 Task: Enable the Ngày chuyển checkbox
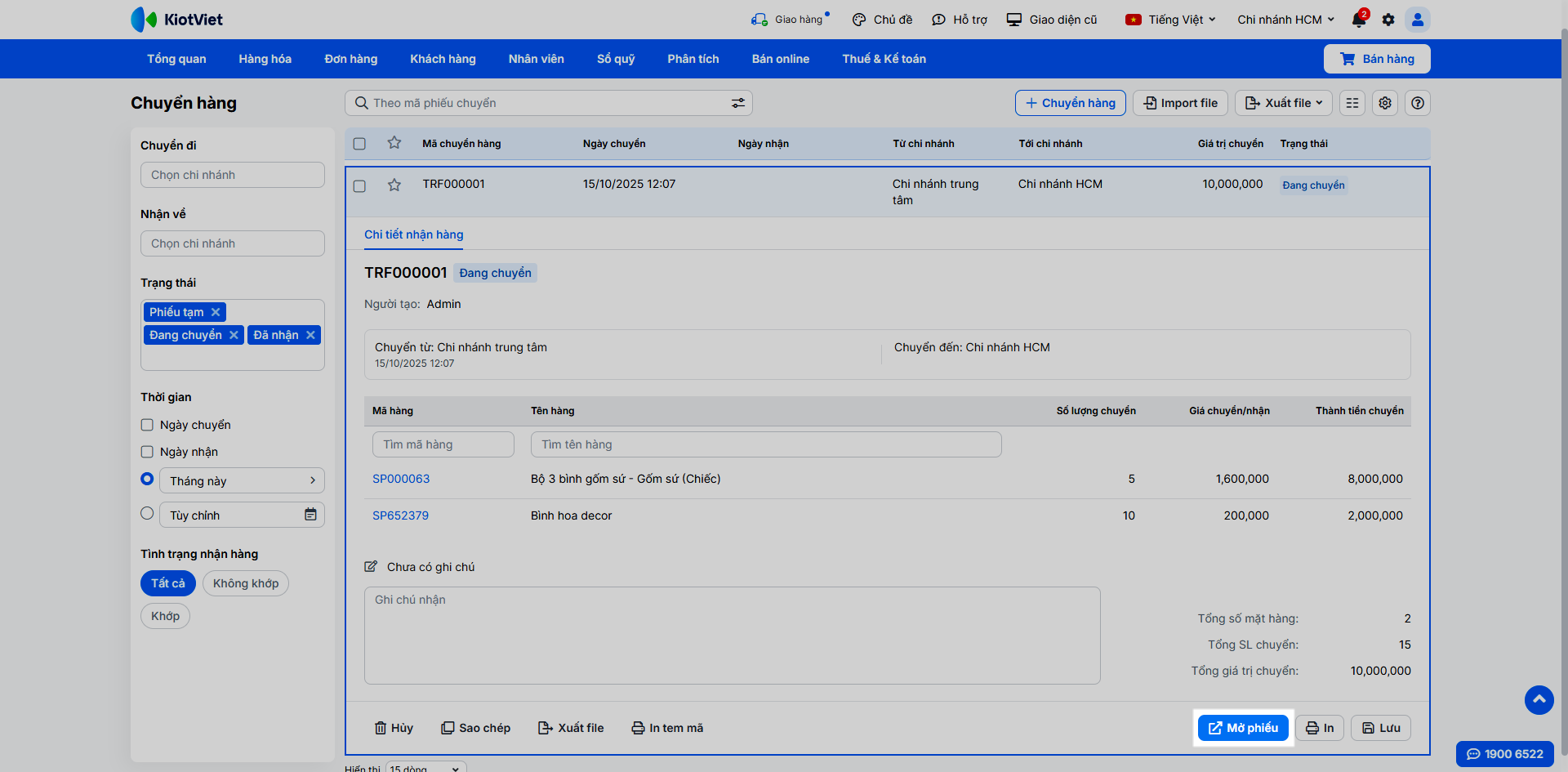(147, 425)
